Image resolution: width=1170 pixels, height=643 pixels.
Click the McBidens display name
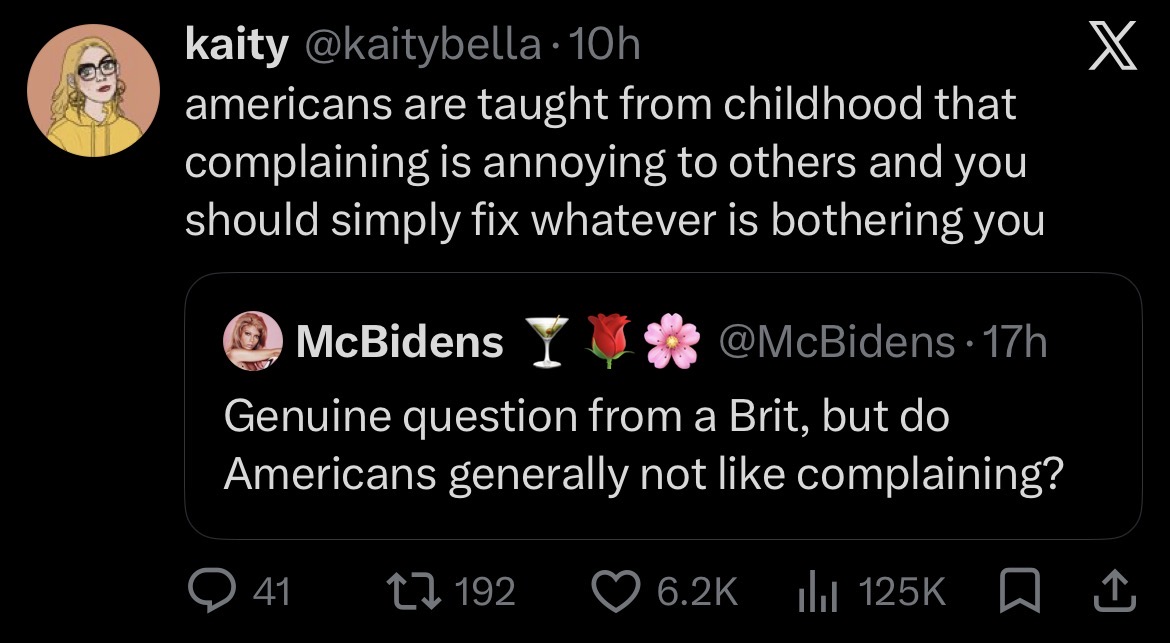pos(400,342)
